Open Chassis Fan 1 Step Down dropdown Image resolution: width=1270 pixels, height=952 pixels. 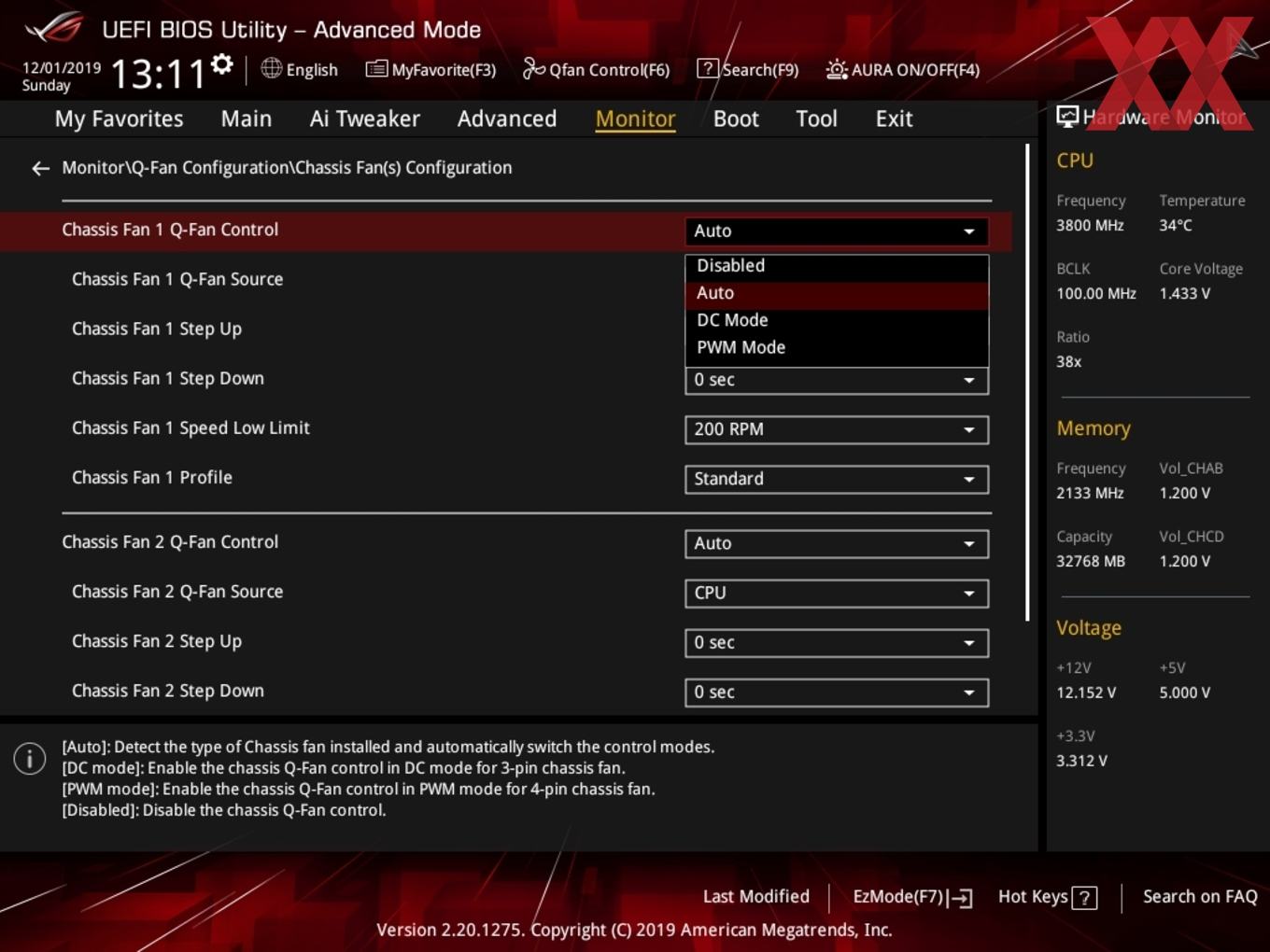point(837,380)
